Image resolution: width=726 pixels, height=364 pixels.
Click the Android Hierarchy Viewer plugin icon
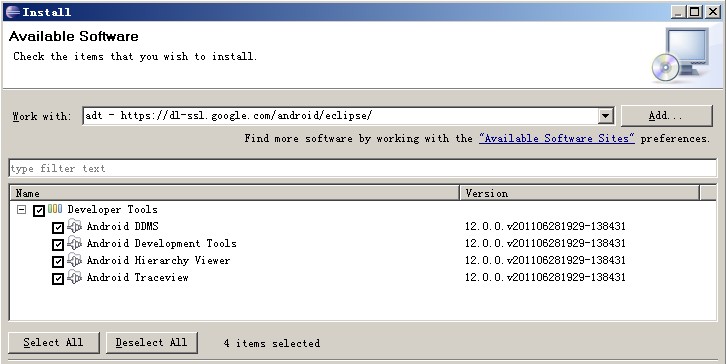click(75, 260)
